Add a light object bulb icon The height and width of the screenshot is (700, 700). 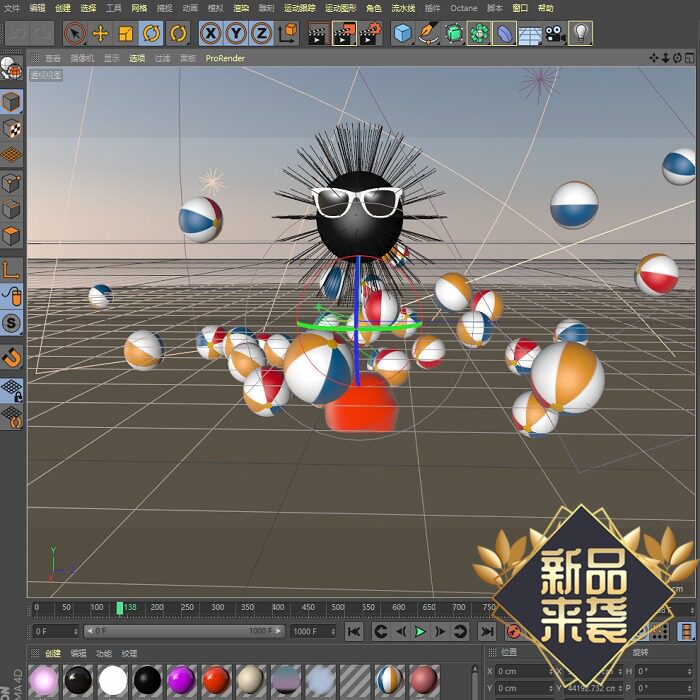point(581,33)
